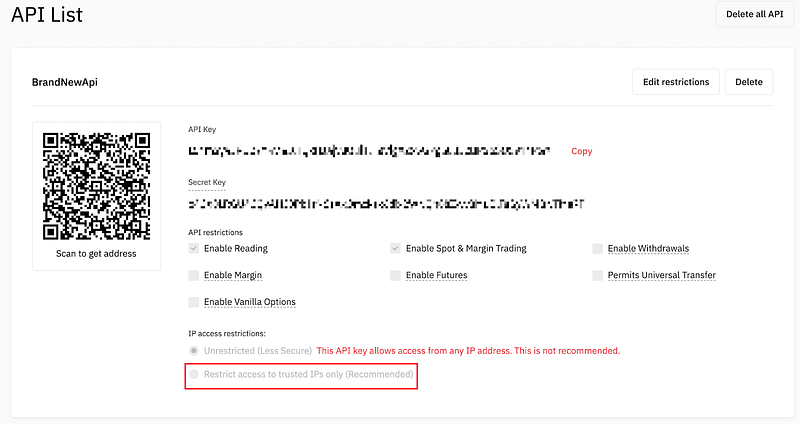Click the BrandNewApi name heading
The height and width of the screenshot is (424, 800).
65,82
